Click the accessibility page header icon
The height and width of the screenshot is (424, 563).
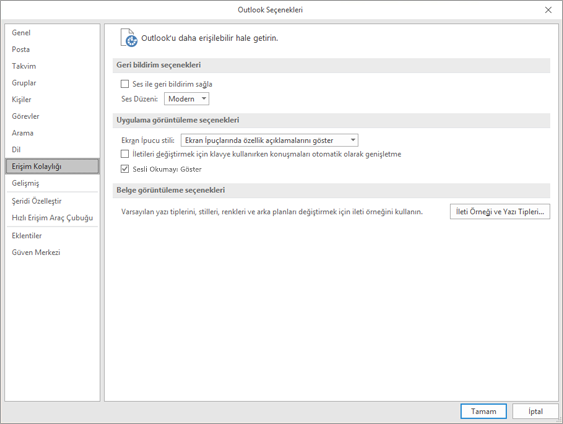pyautogui.click(x=129, y=38)
